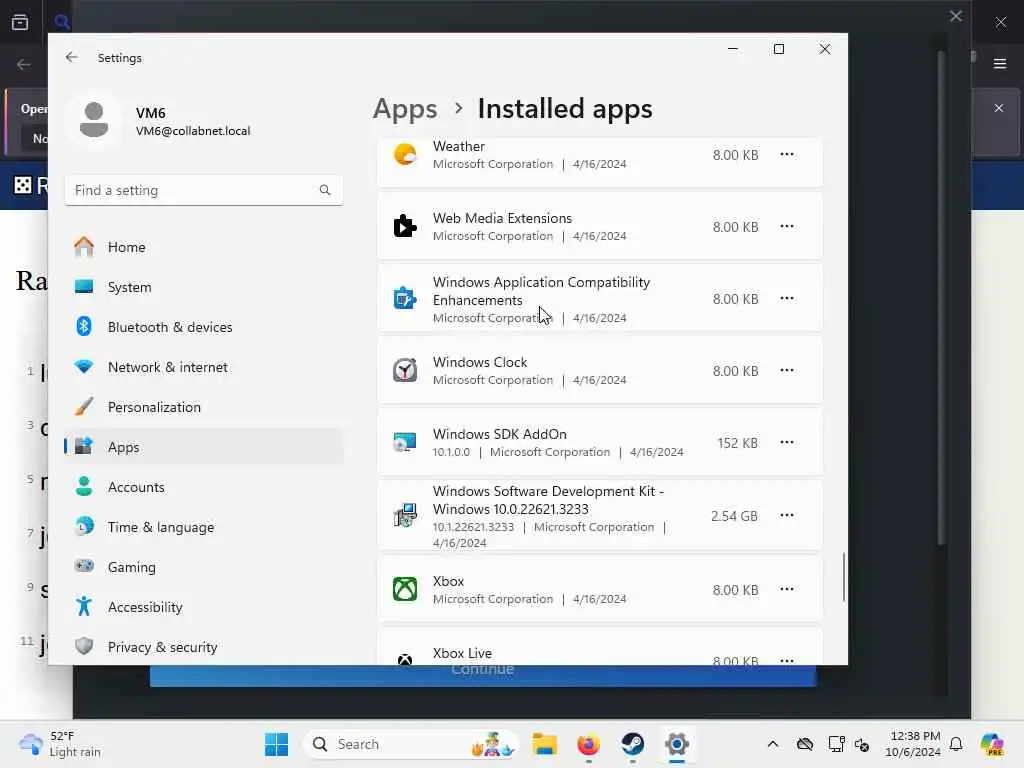Open more options for Windows Software Development Kit
The image size is (1024, 768).
(x=787, y=515)
